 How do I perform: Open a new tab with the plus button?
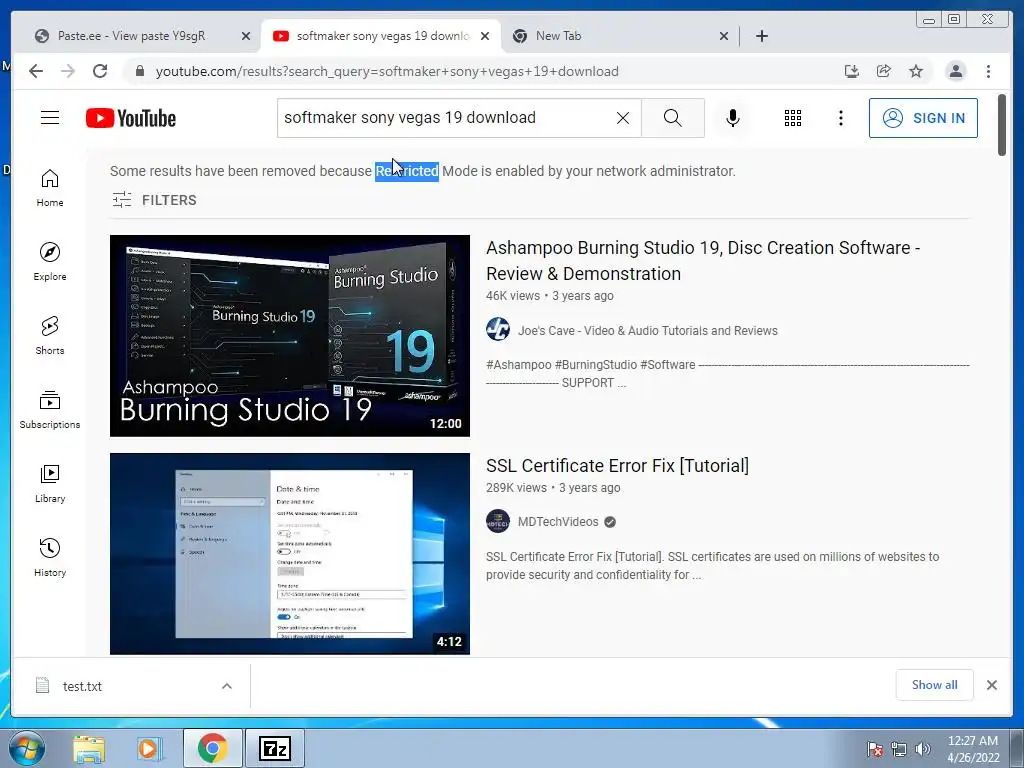(761, 36)
